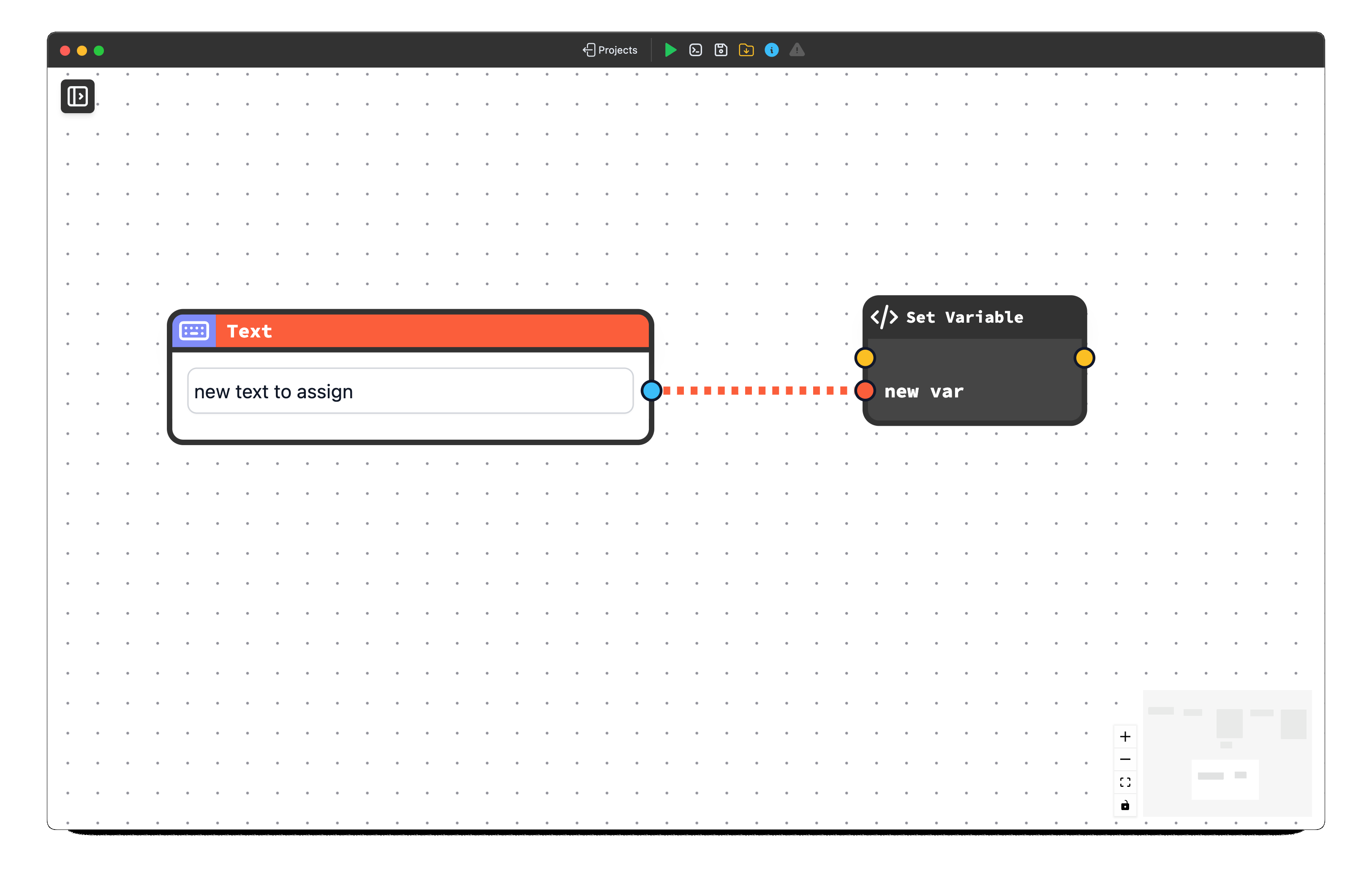
Task: Toggle the canvas lock icon
Action: [1125, 805]
